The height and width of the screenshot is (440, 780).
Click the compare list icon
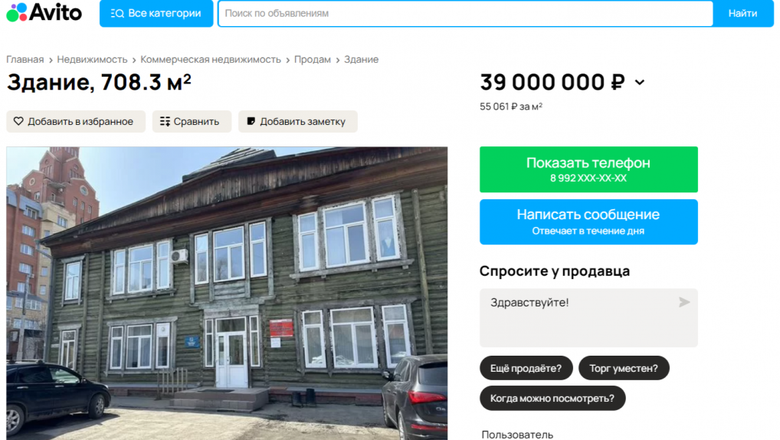pyautogui.click(x=165, y=121)
